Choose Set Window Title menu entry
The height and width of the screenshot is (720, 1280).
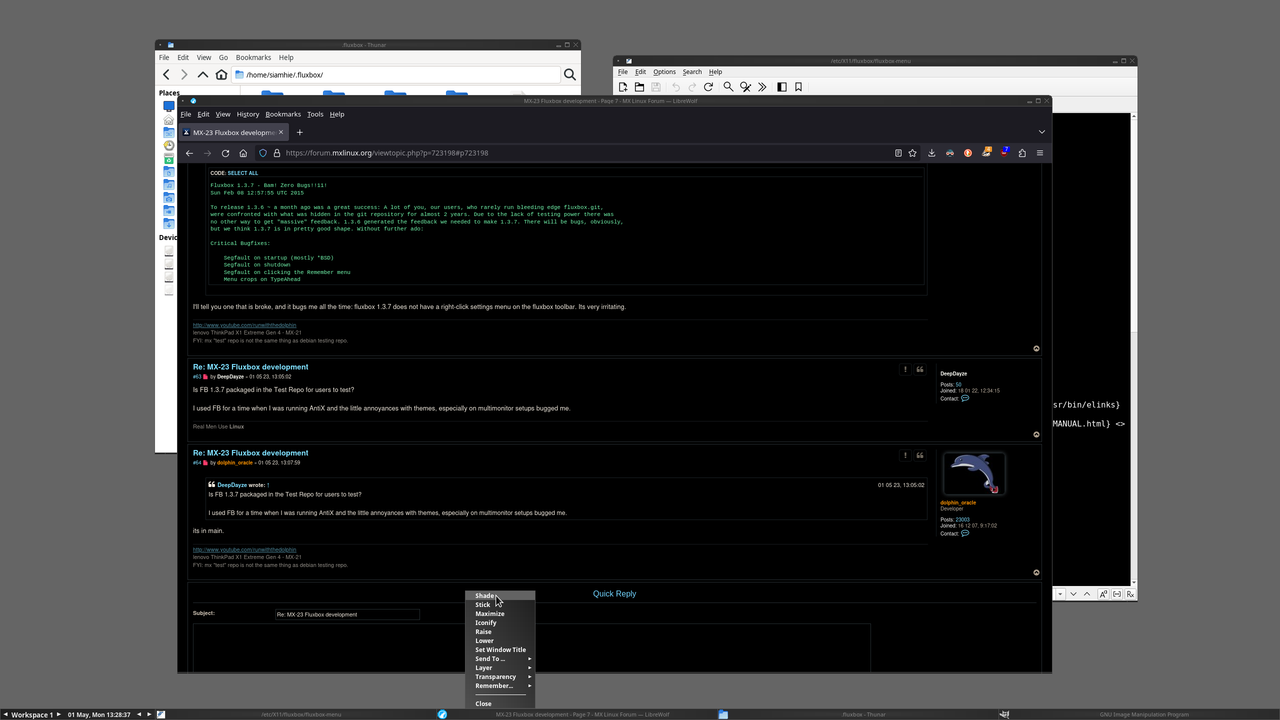501,650
